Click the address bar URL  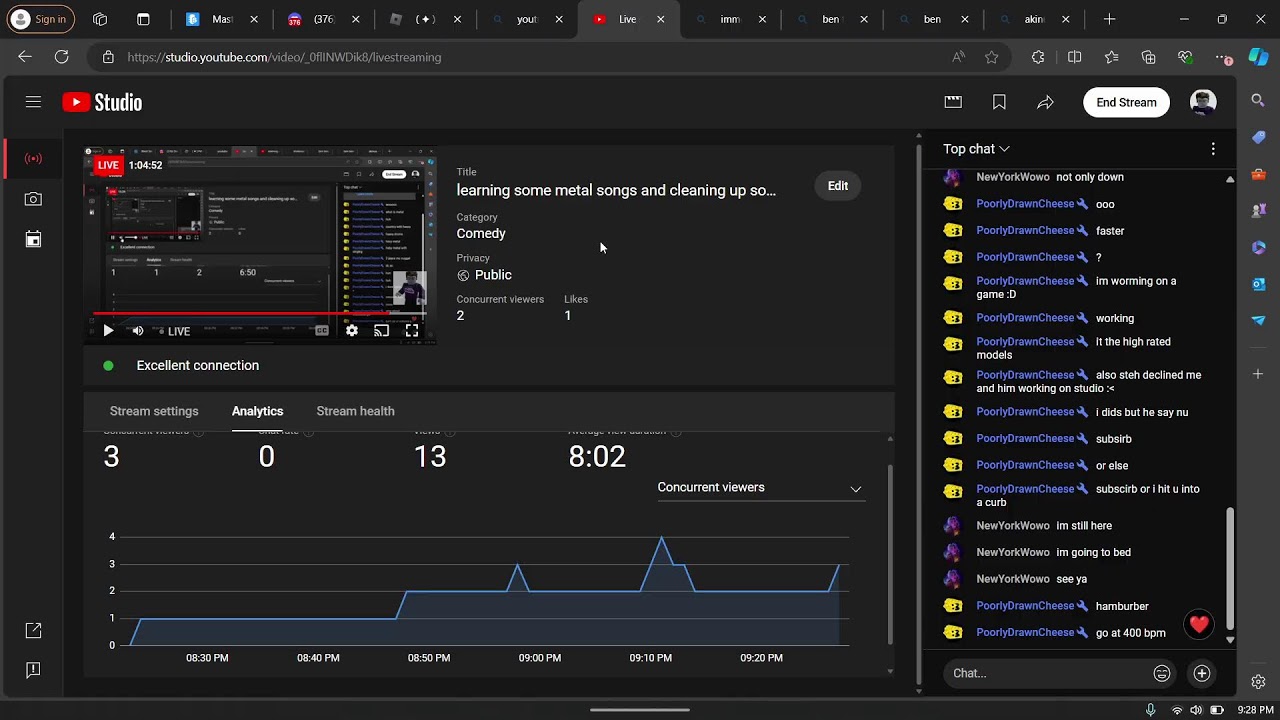click(284, 57)
